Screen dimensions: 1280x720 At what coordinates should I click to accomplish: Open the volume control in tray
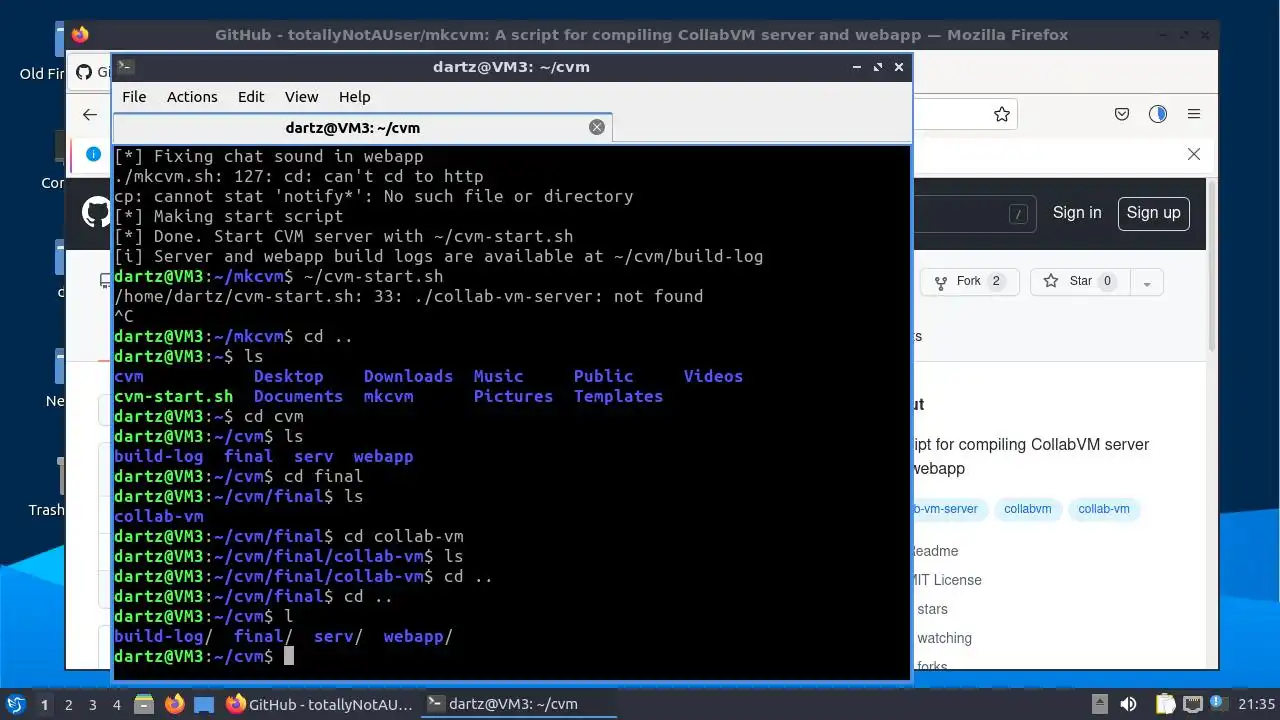(x=1128, y=704)
